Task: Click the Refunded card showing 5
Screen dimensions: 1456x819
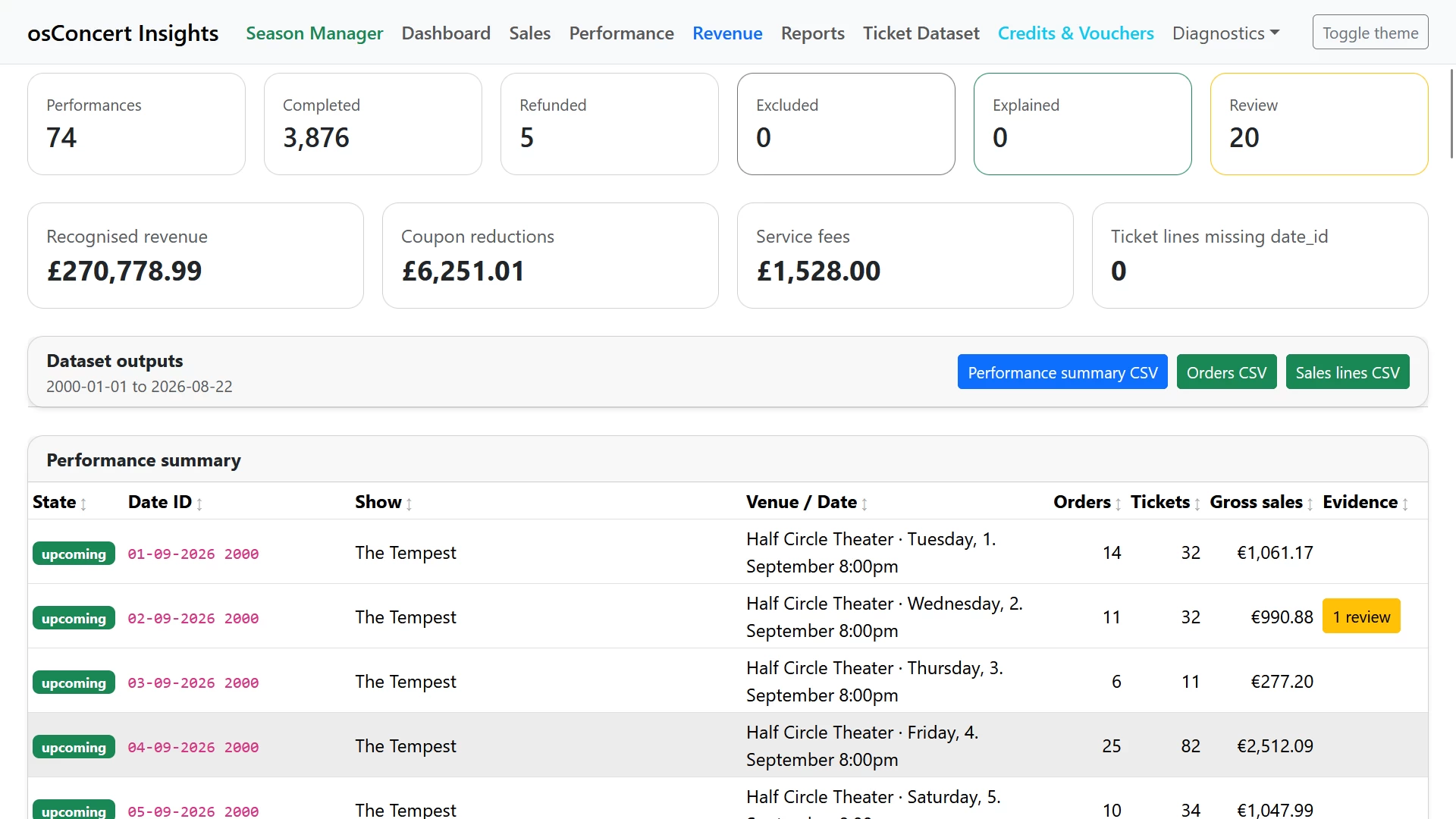Action: [610, 124]
